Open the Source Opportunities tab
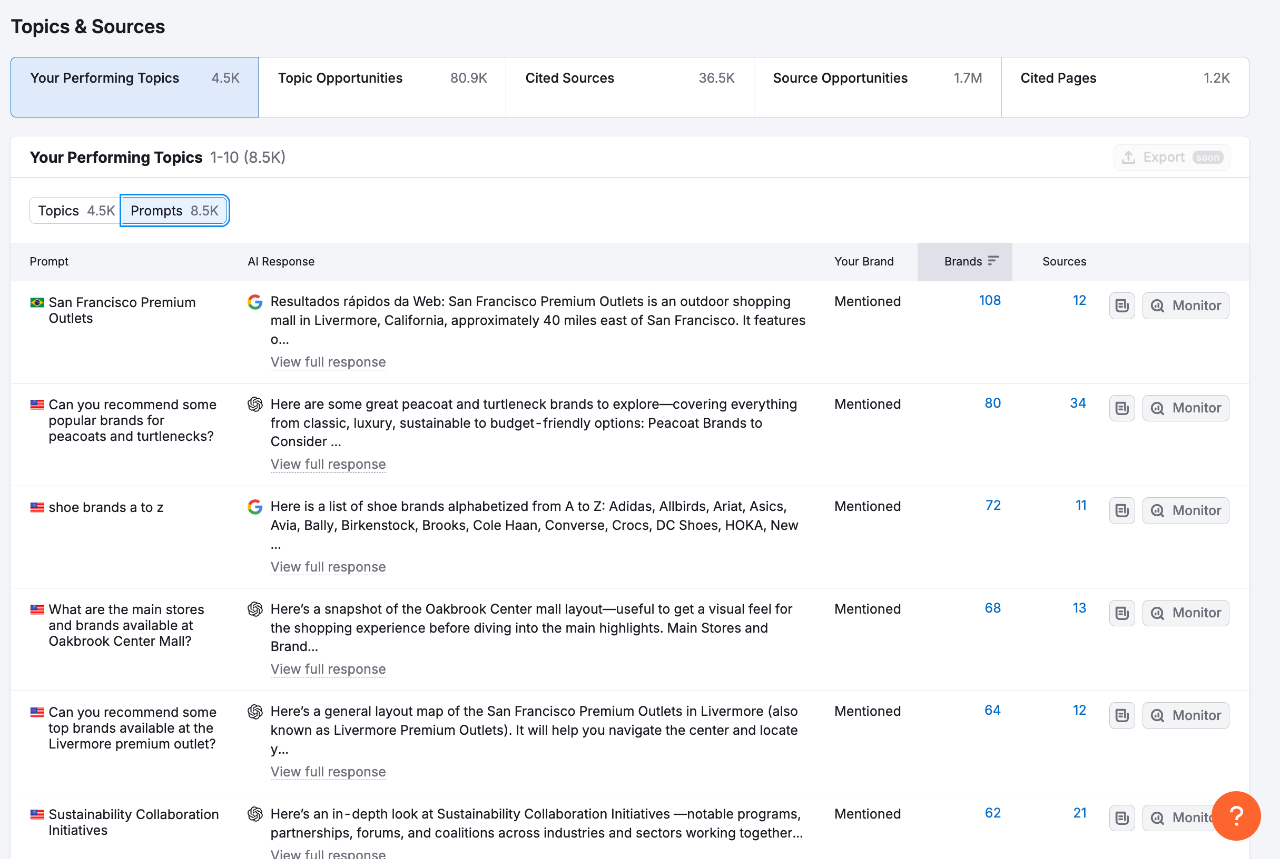 pos(876,79)
